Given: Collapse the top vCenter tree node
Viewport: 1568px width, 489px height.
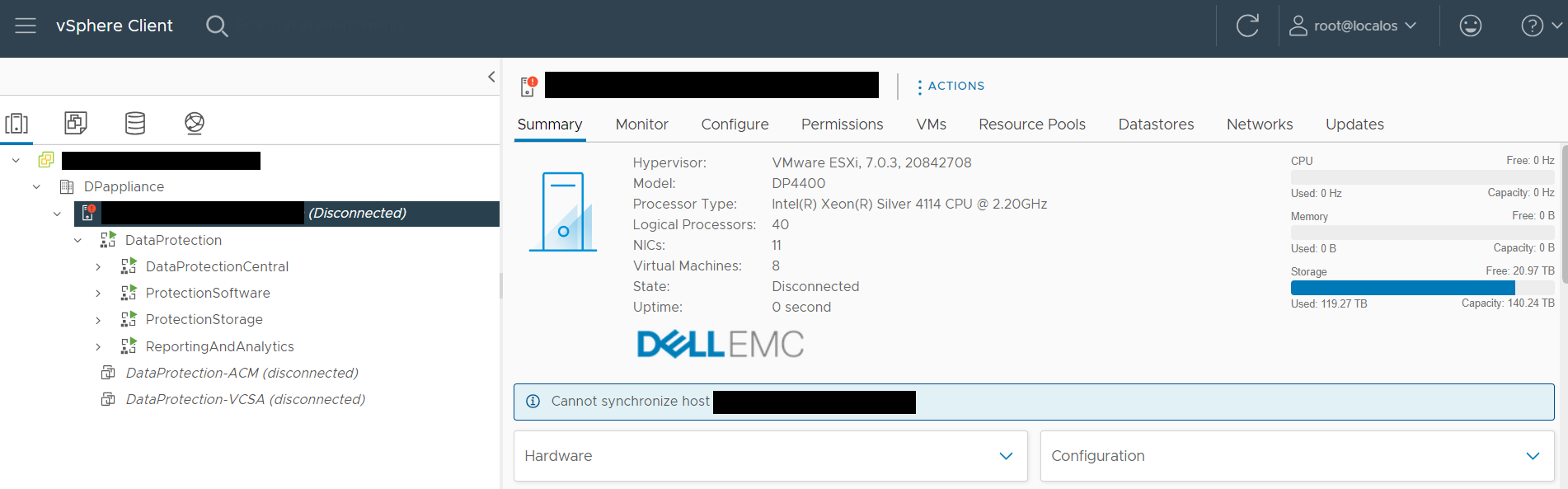Looking at the screenshot, I should click(x=16, y=161).
